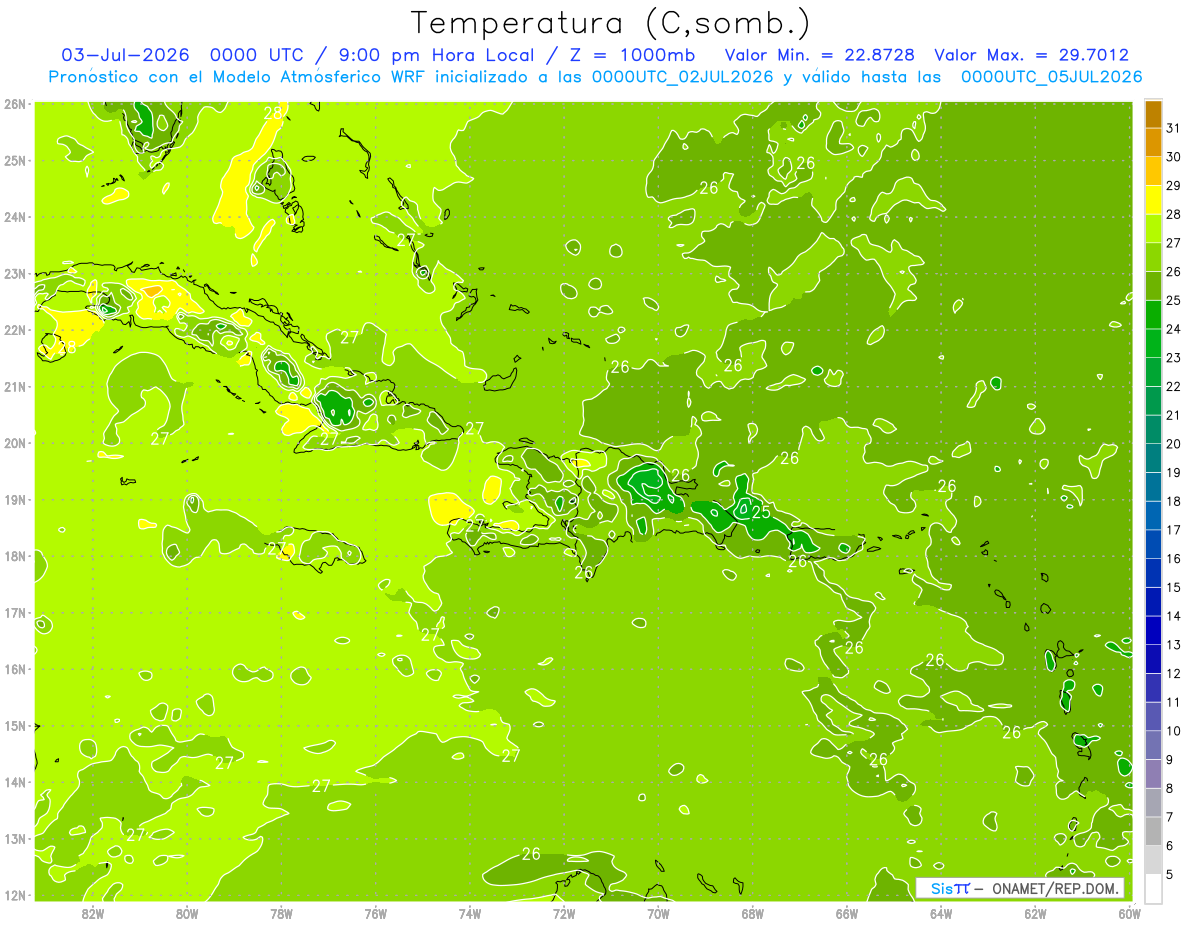
Task: Click the colorbar legend value 20
Action: 1173,444
